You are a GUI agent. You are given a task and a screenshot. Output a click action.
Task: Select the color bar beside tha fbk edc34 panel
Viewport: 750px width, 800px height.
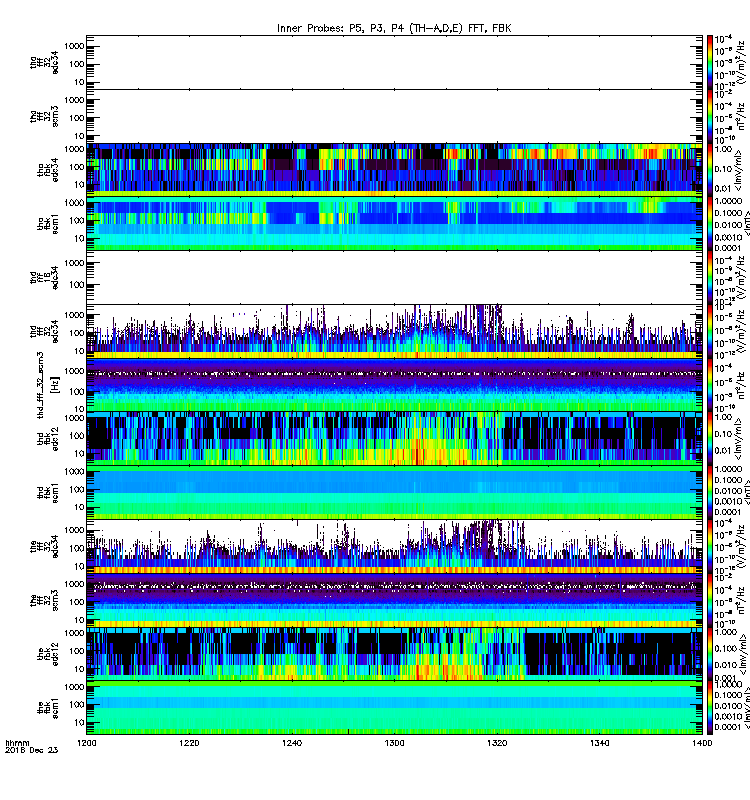pos(710,170)
